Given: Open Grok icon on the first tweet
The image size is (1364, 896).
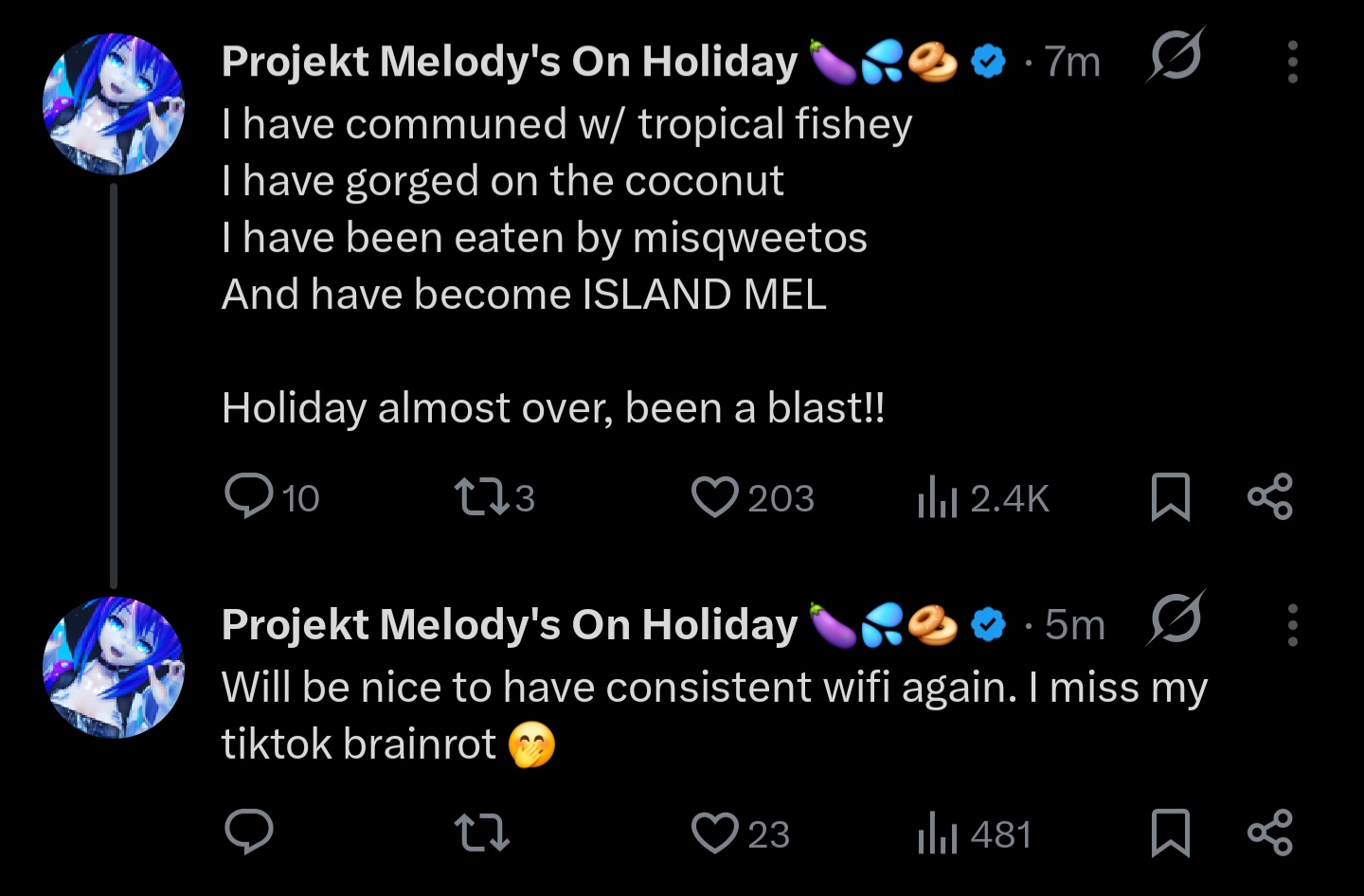Looking at the screenshot, I should (1176, 56).
